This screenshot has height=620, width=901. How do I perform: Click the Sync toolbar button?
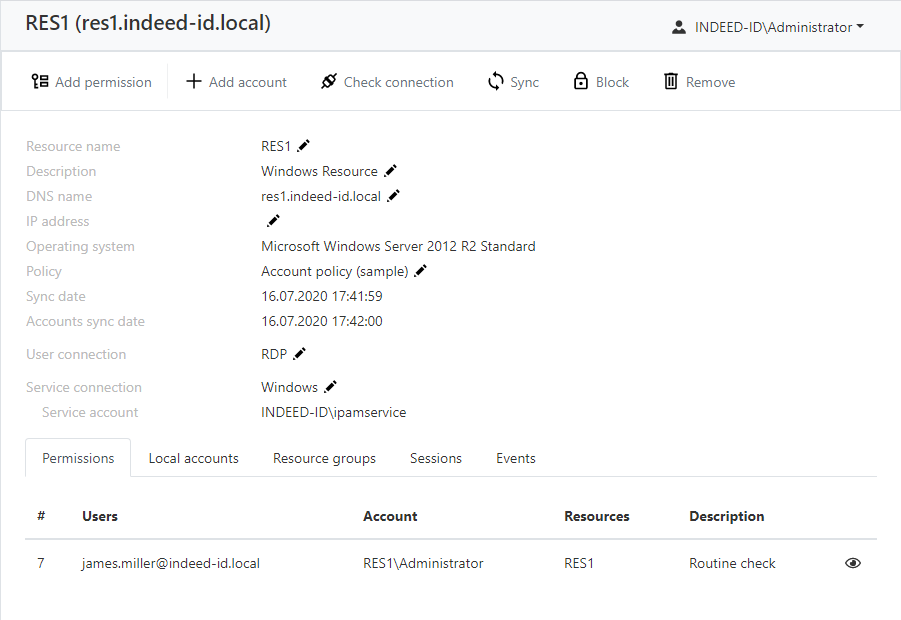[513, 82]
